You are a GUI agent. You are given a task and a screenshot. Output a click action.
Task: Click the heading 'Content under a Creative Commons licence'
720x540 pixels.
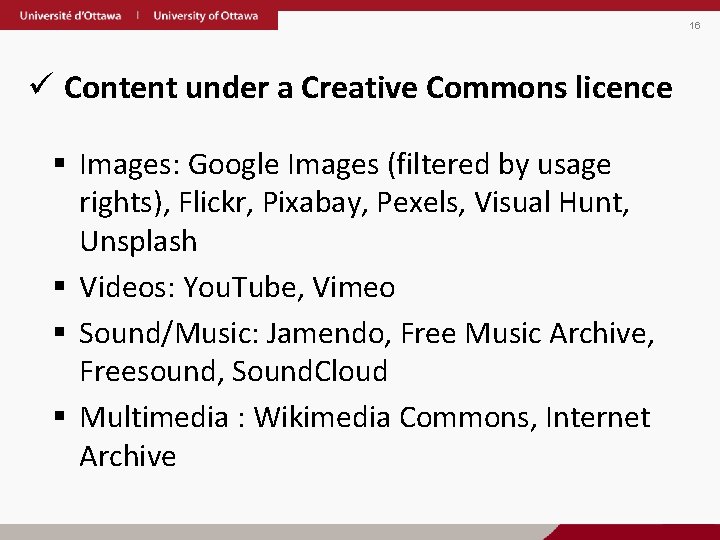[368, 87]
